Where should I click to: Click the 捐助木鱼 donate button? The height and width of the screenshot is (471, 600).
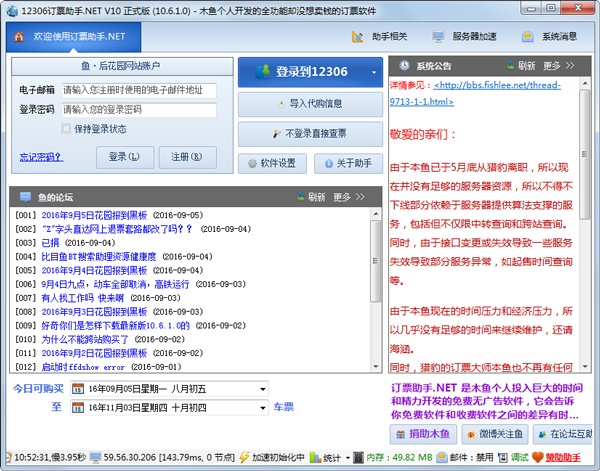click(x=423, y=434)
